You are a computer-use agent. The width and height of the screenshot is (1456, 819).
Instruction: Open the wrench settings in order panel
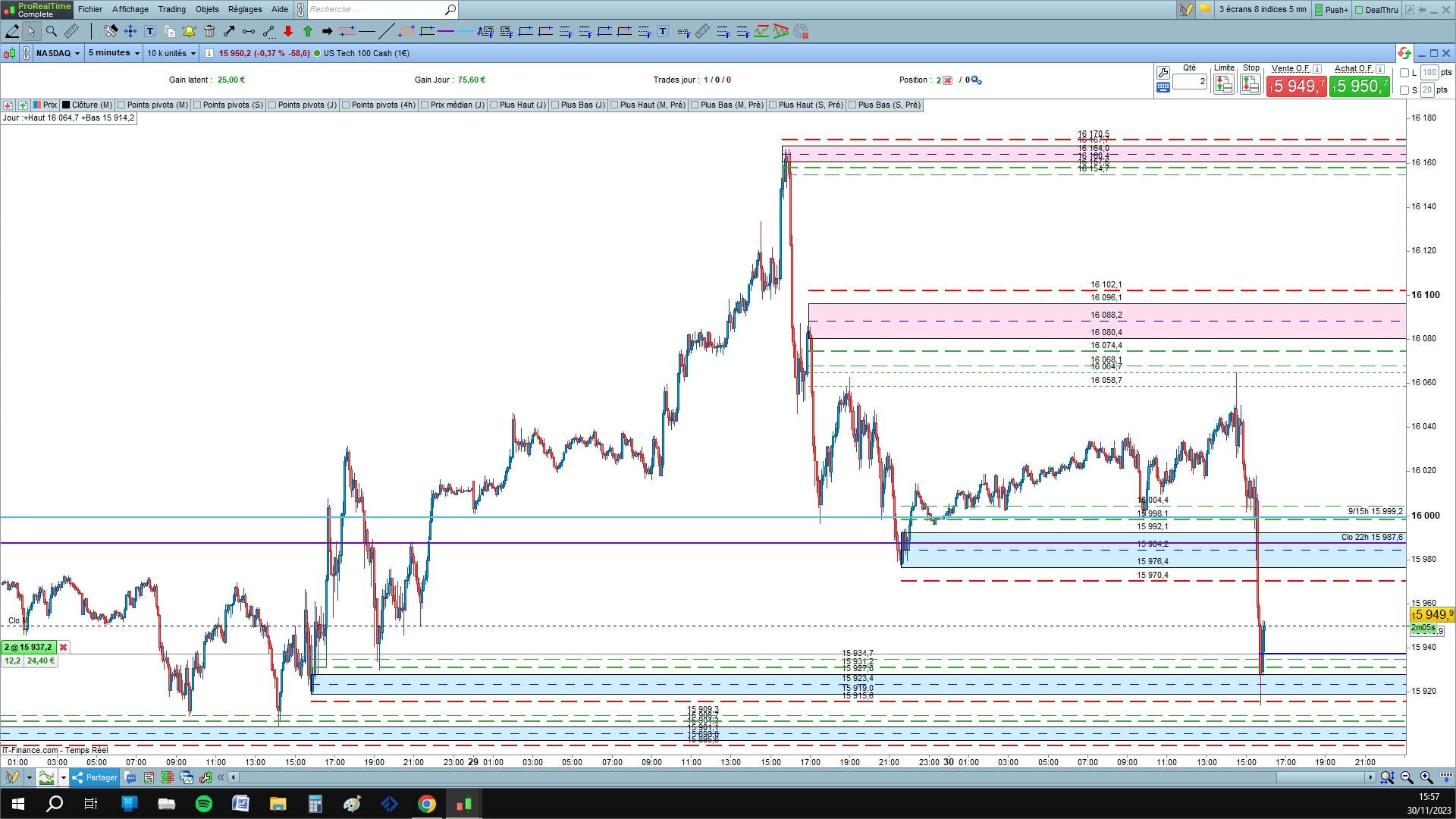1163,73
